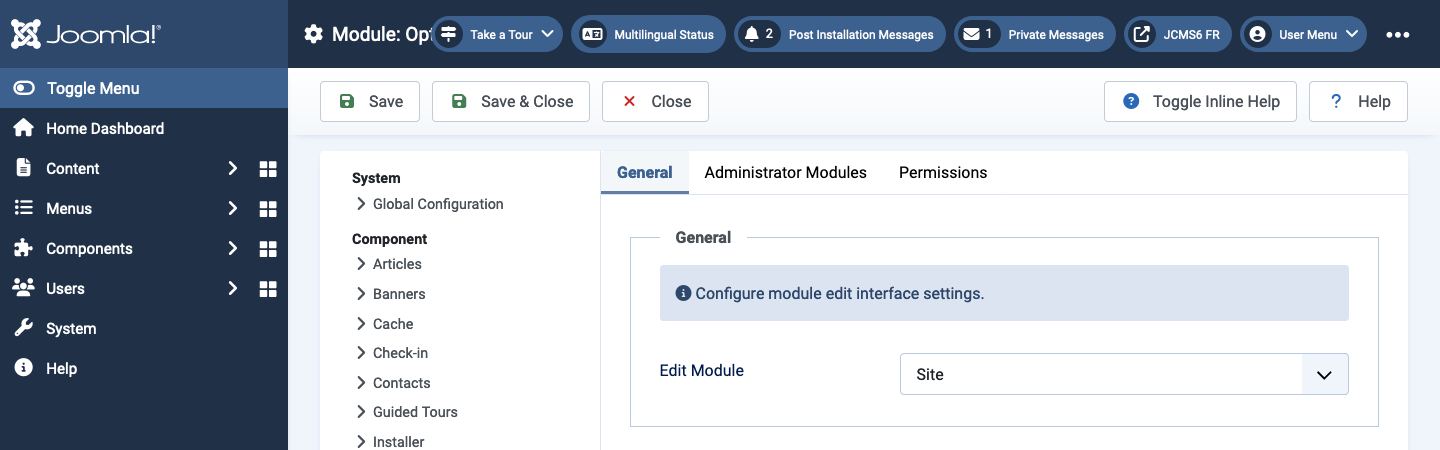Viewport: 1440px width, 450px height.
Task: Open Private Messages
Action: [1035, 34]
